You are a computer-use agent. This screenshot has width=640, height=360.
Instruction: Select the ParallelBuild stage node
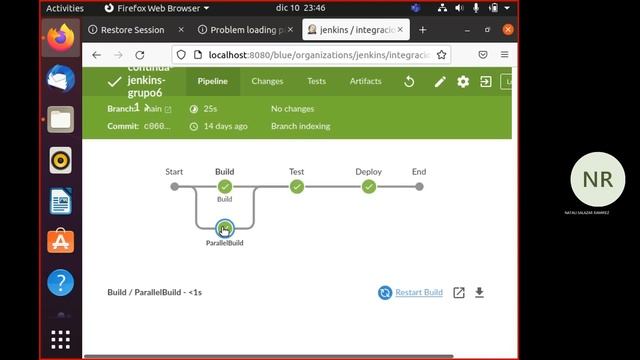tap(224, 229)
